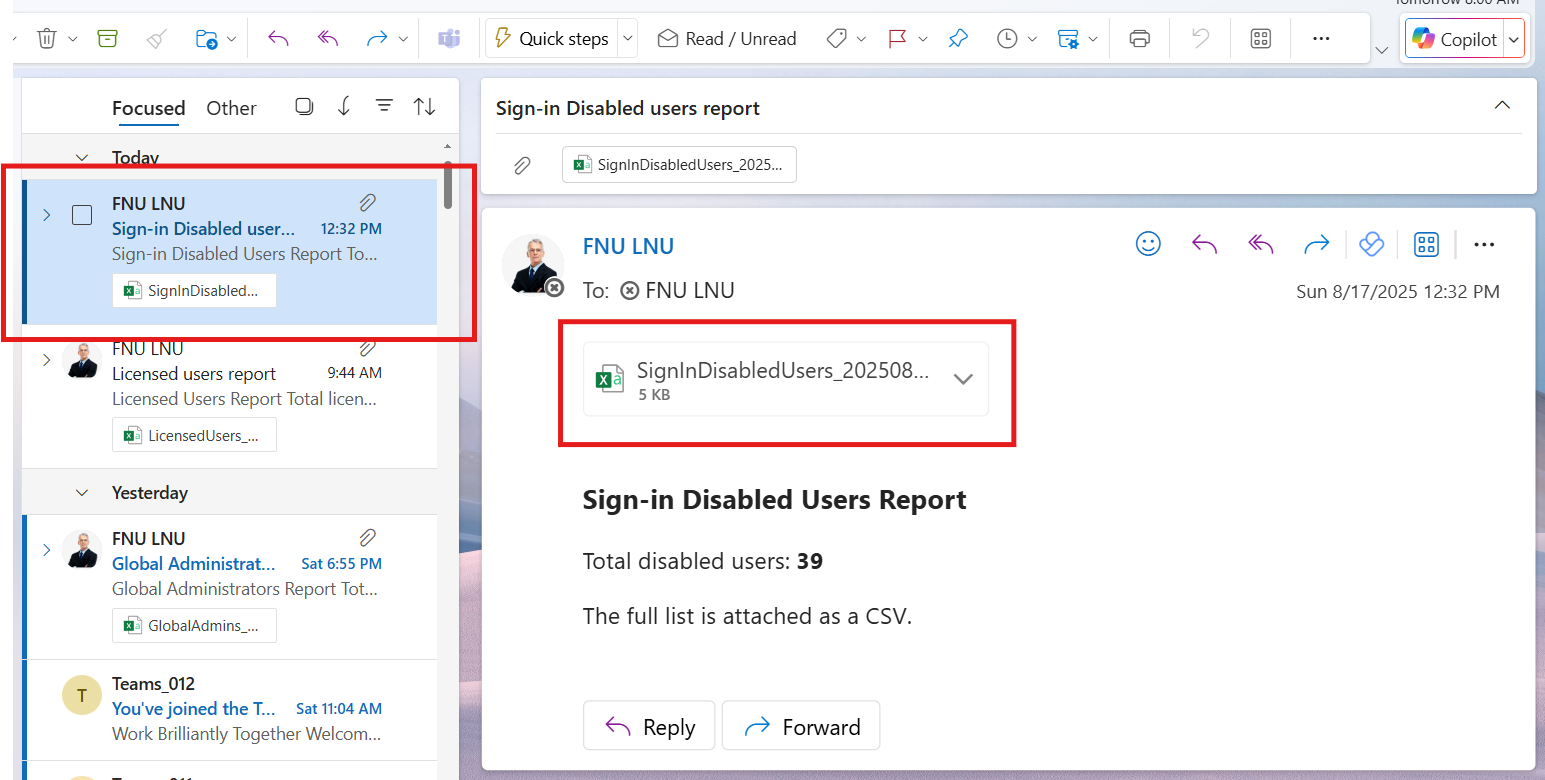
Task: Open the filter icon in message list
Action: coord(384,107)
